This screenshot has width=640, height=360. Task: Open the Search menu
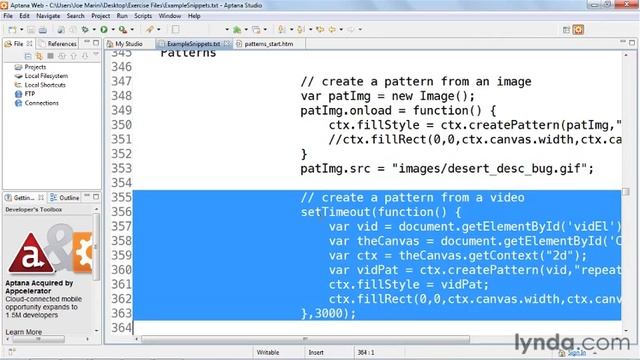pos(76,16)
